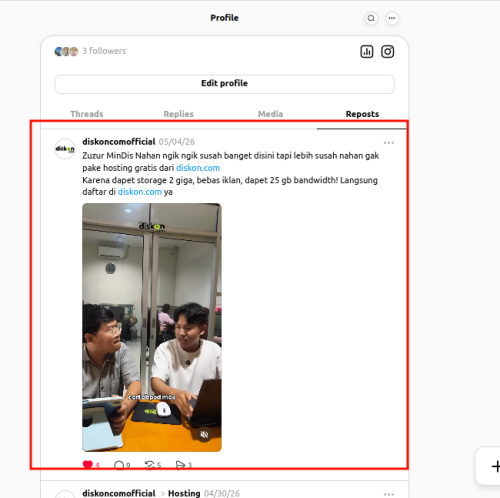Open more options on the 05/04/26 post

(x=389, y=143)
